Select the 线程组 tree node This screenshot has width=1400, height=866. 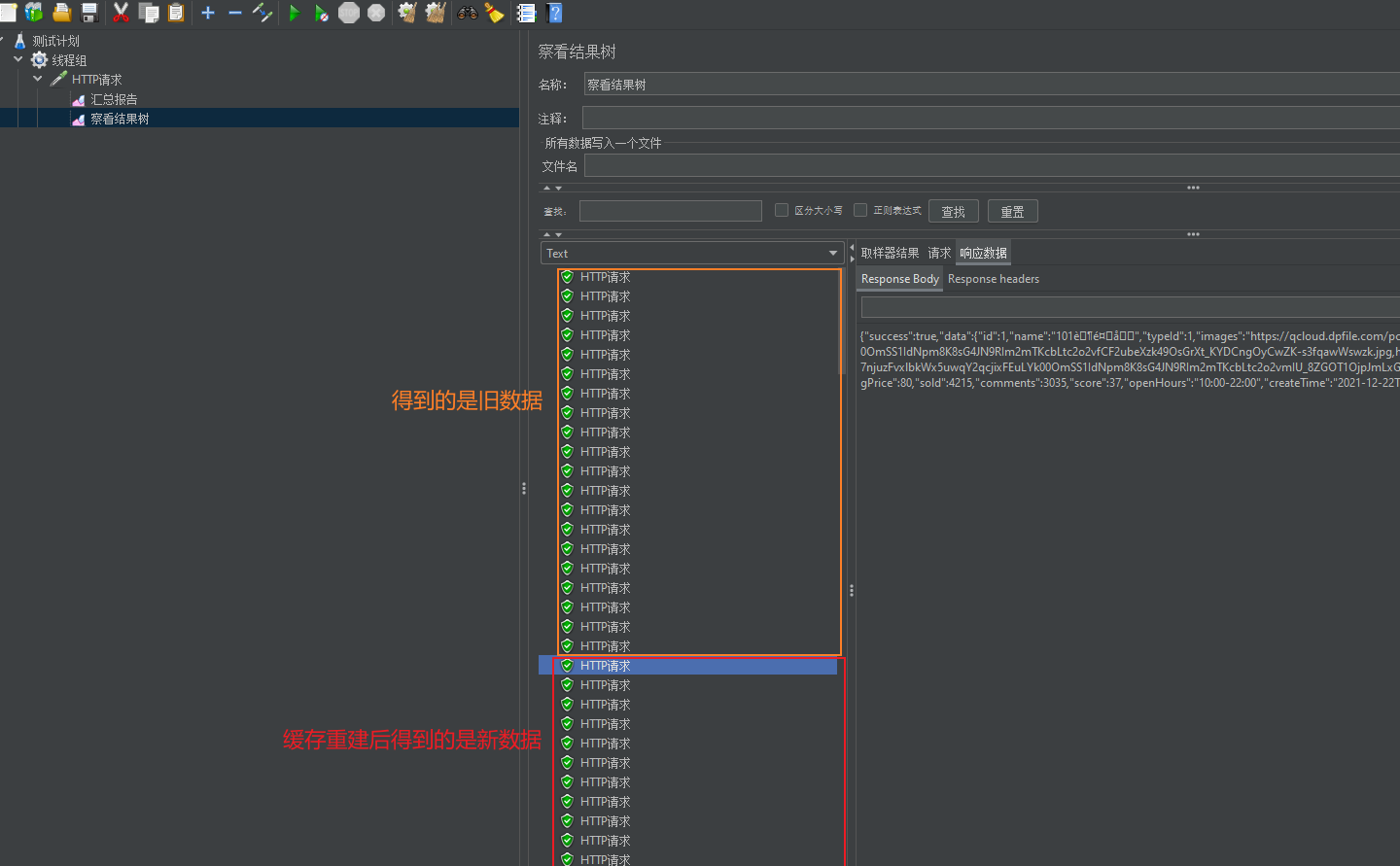[x=70, y=60]
